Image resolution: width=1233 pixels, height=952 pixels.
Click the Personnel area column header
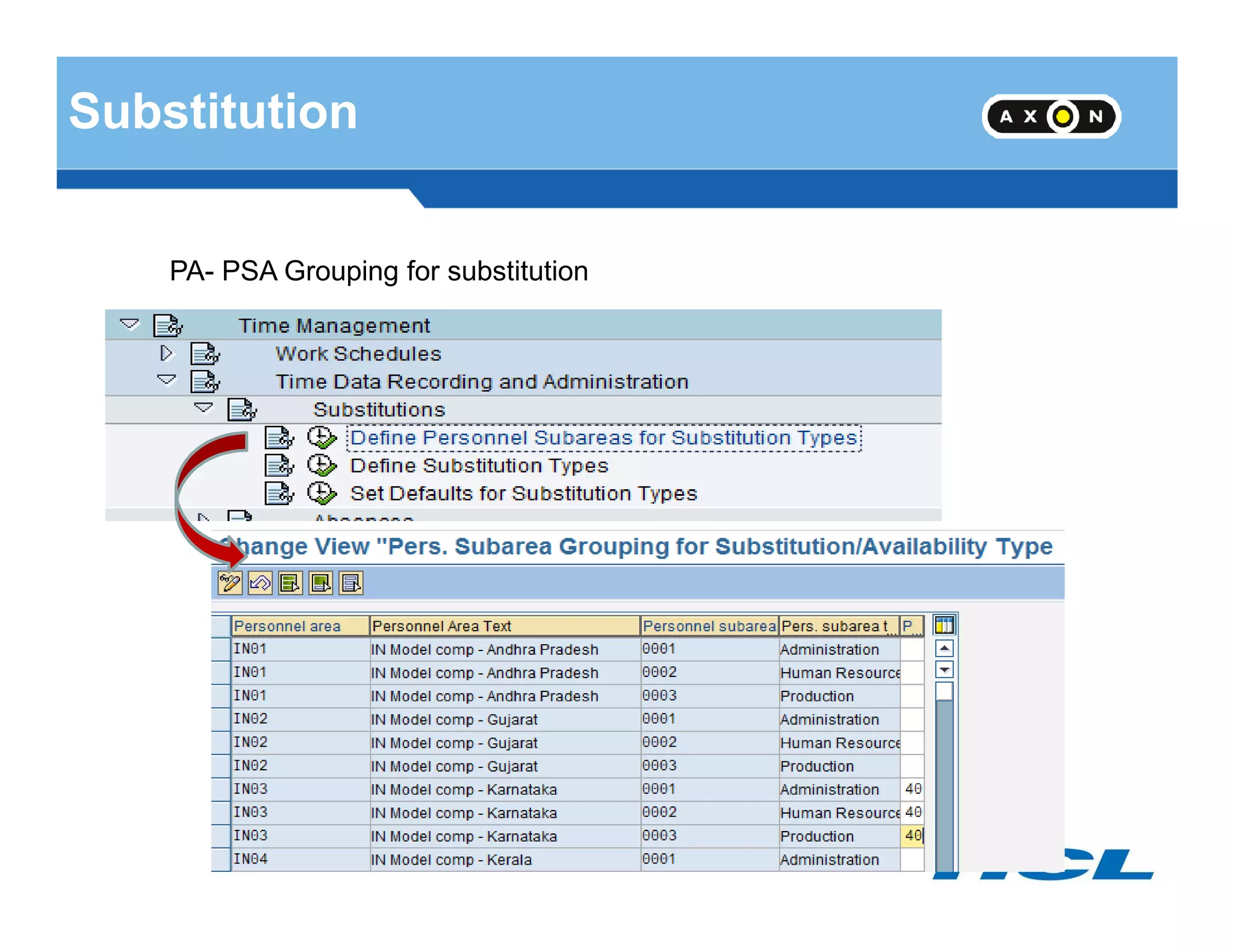pyautogui.click(x=300, y=626)
